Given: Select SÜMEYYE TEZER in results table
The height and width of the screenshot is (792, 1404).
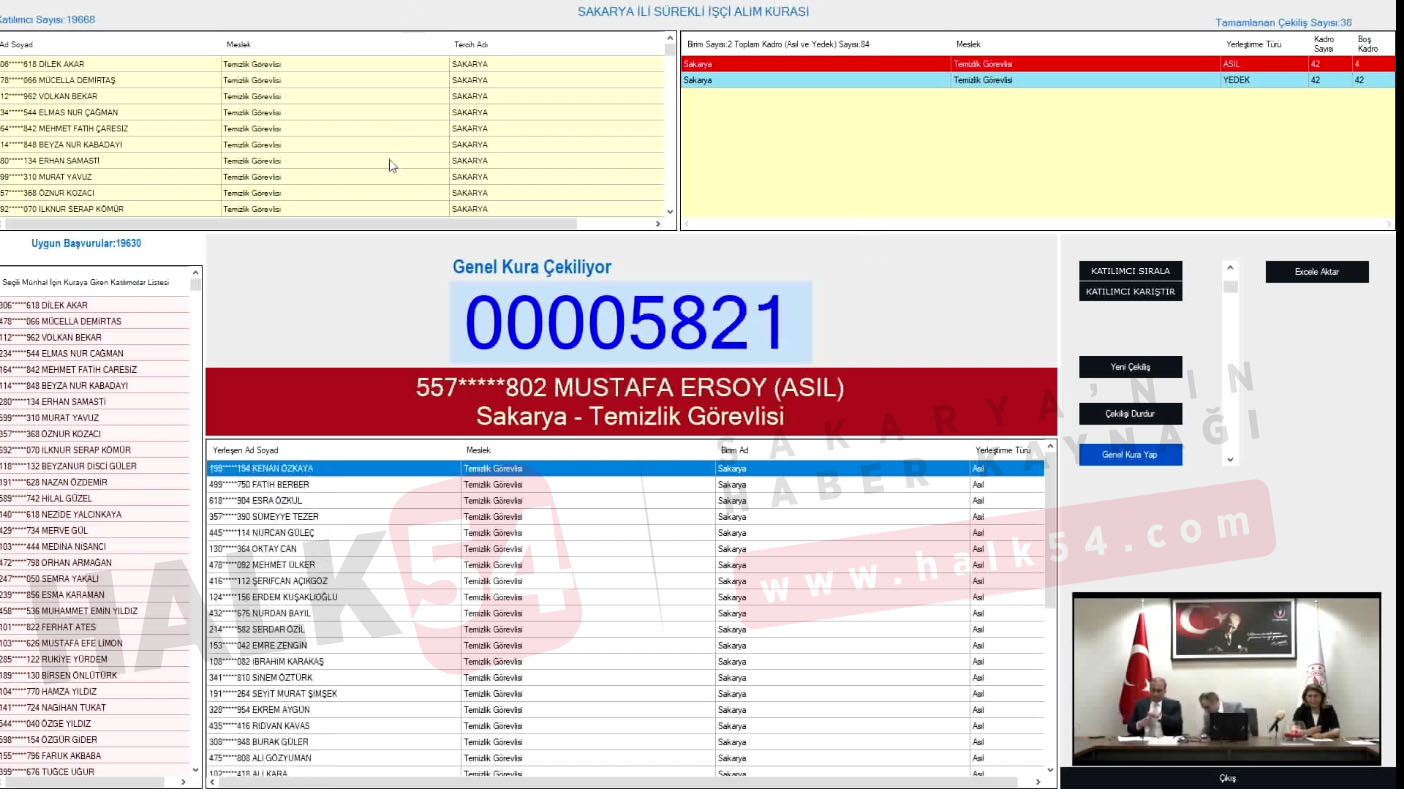Looking at the screenshot, I should (625, 517).
